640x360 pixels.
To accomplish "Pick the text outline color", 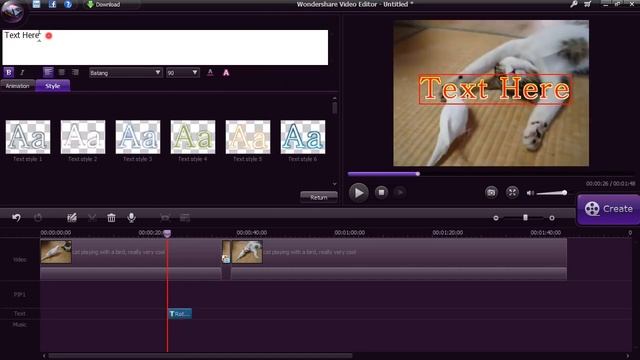I will pos(226,73).
